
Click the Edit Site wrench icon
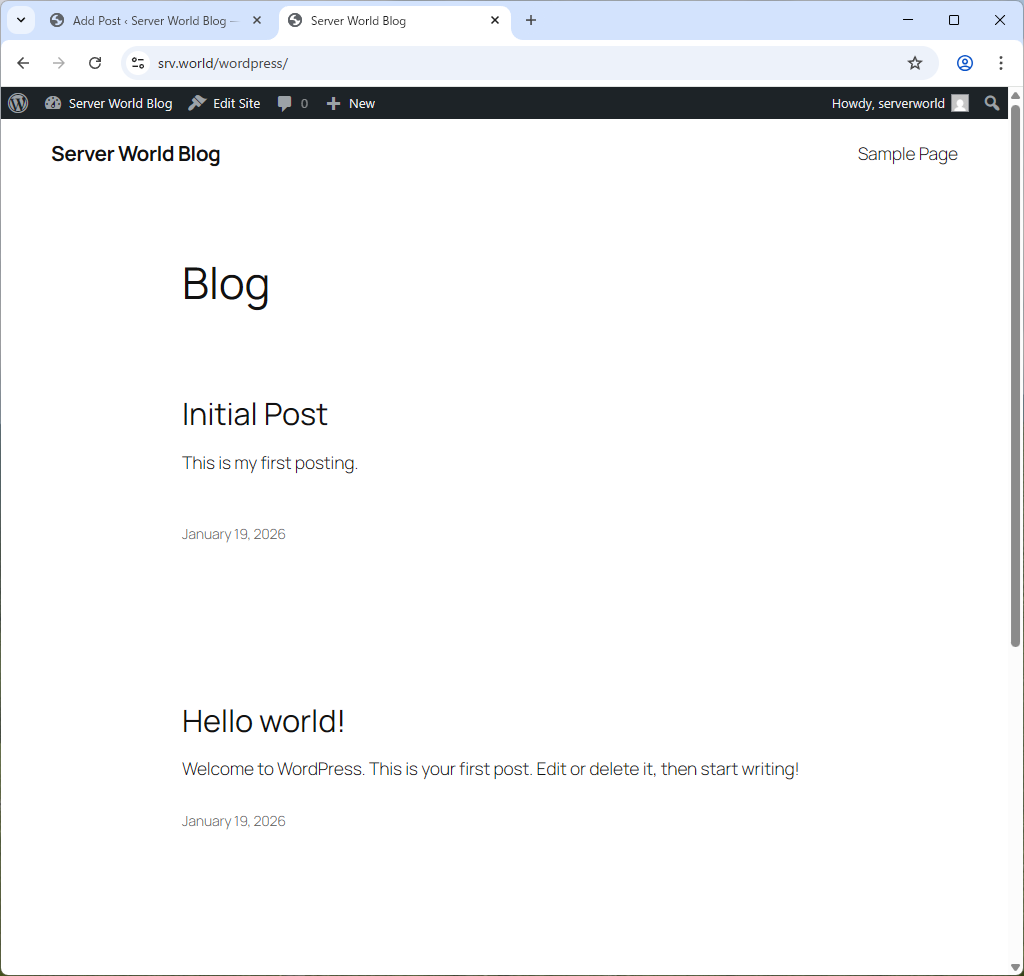click(x=196, y=103)
